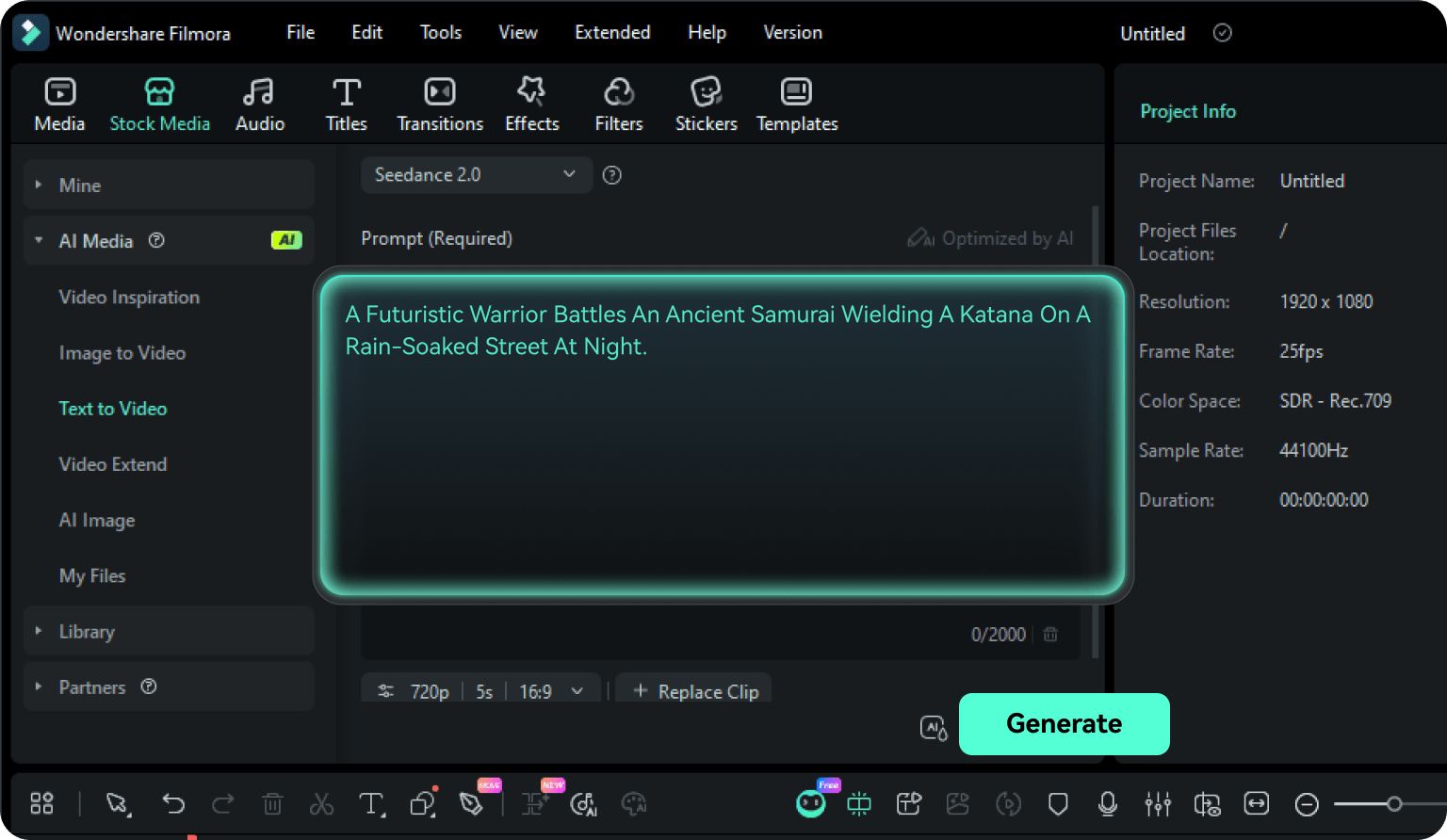Toggle the AI watermark icon beside Generate
The image size is (1447, 840).
[x=934, y=727]
